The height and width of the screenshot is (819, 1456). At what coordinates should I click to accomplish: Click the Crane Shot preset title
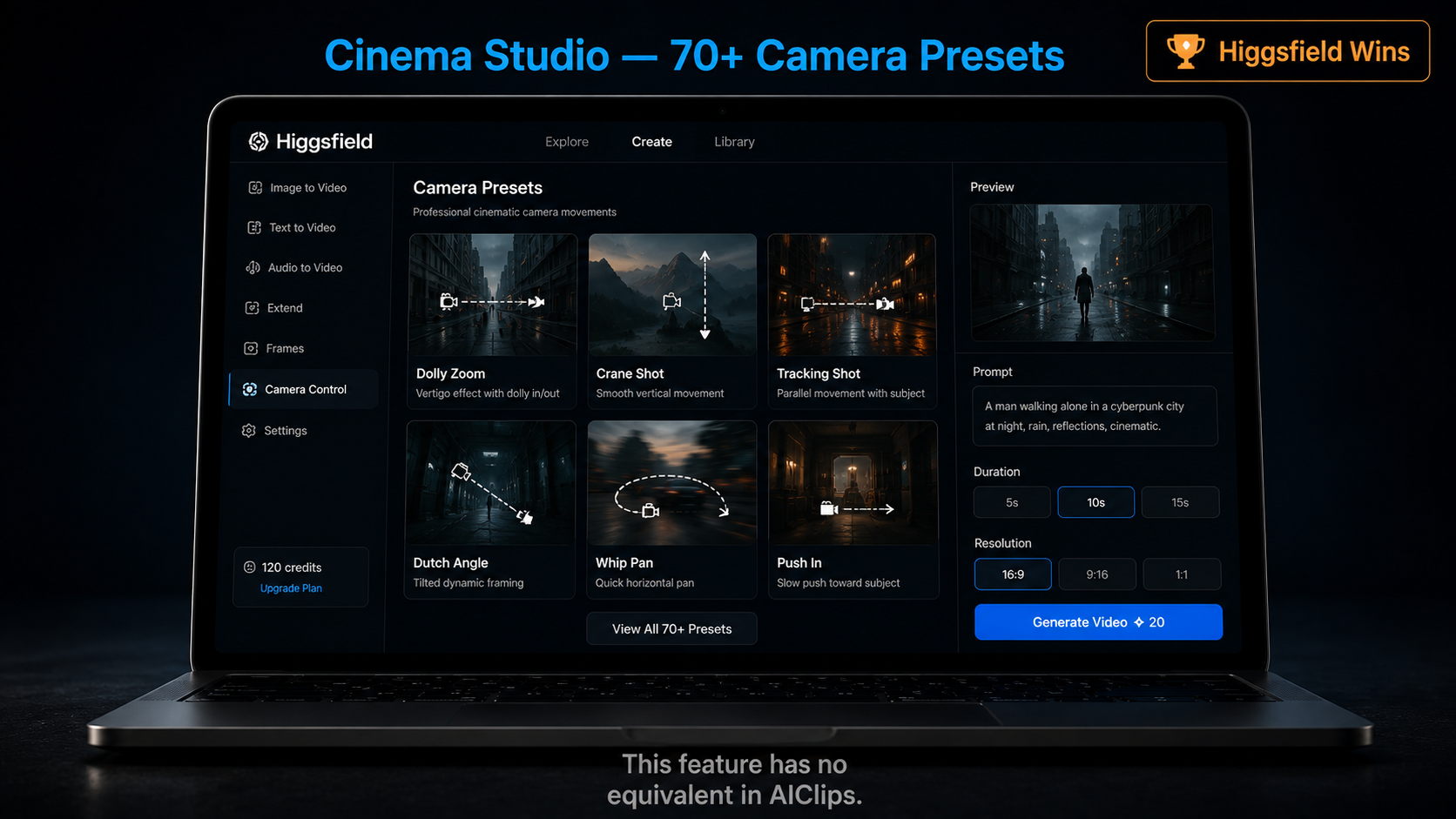[x=630, y=373]
